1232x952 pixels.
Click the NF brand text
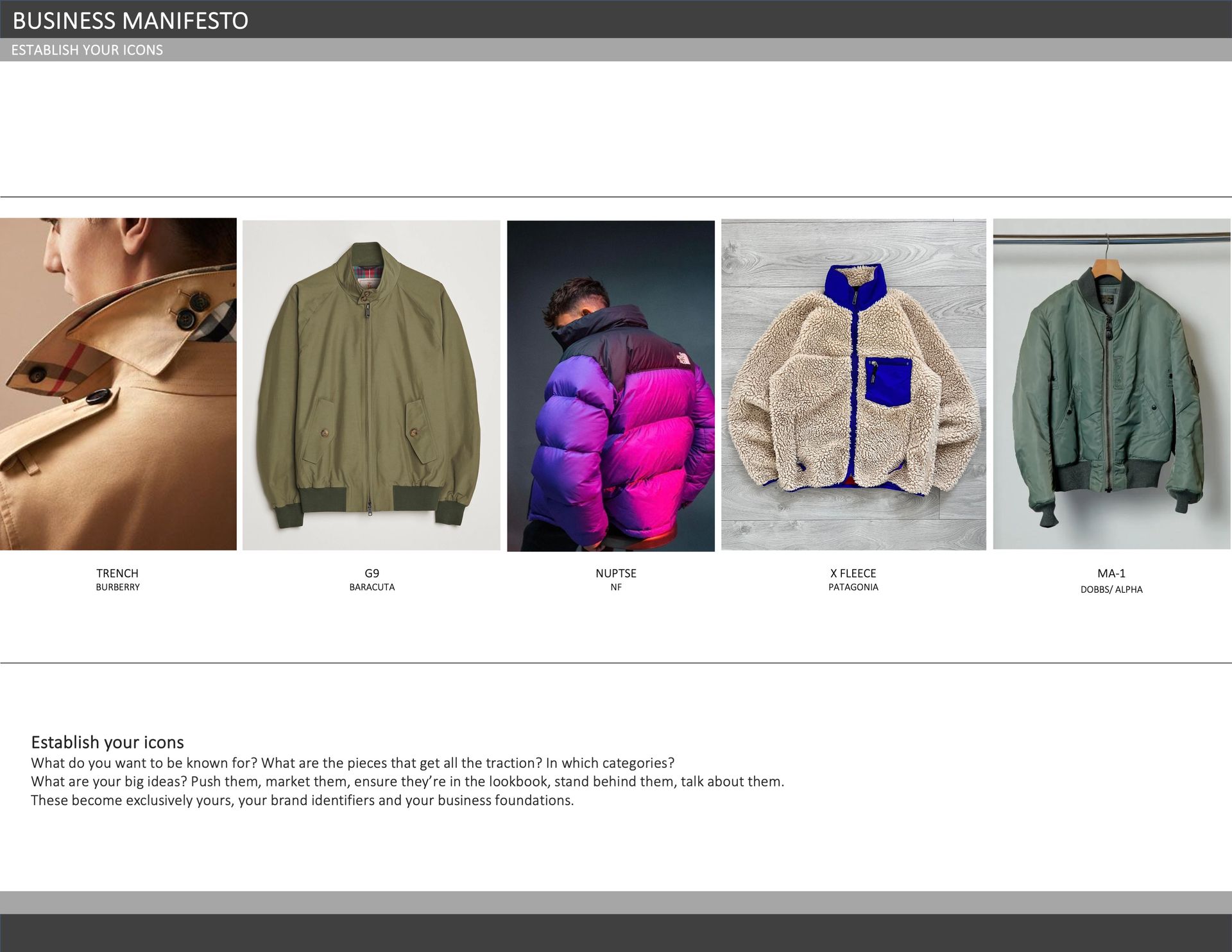[x=616, y=588]
